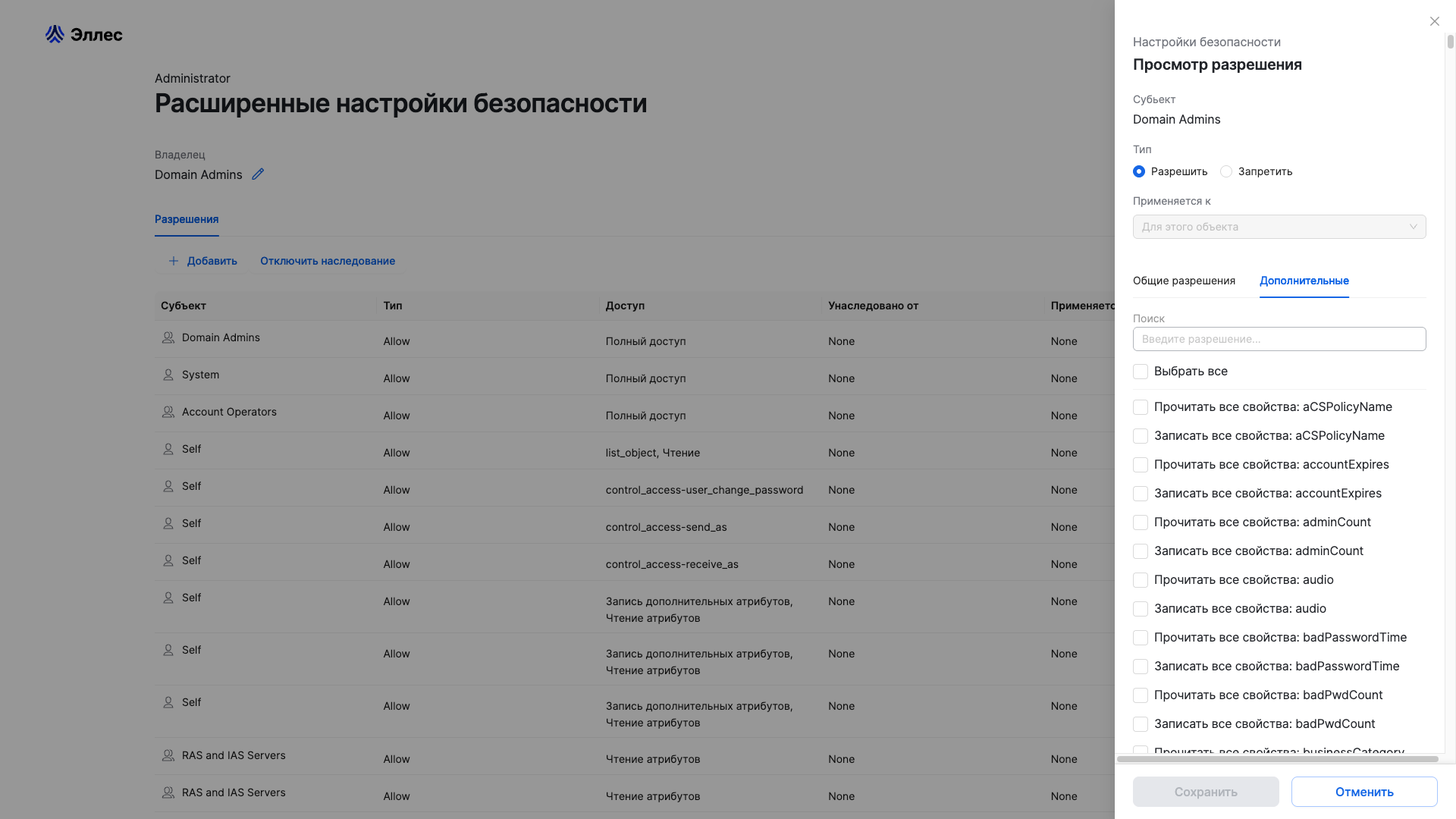Select the Запретить radio button

point(1226,171)
